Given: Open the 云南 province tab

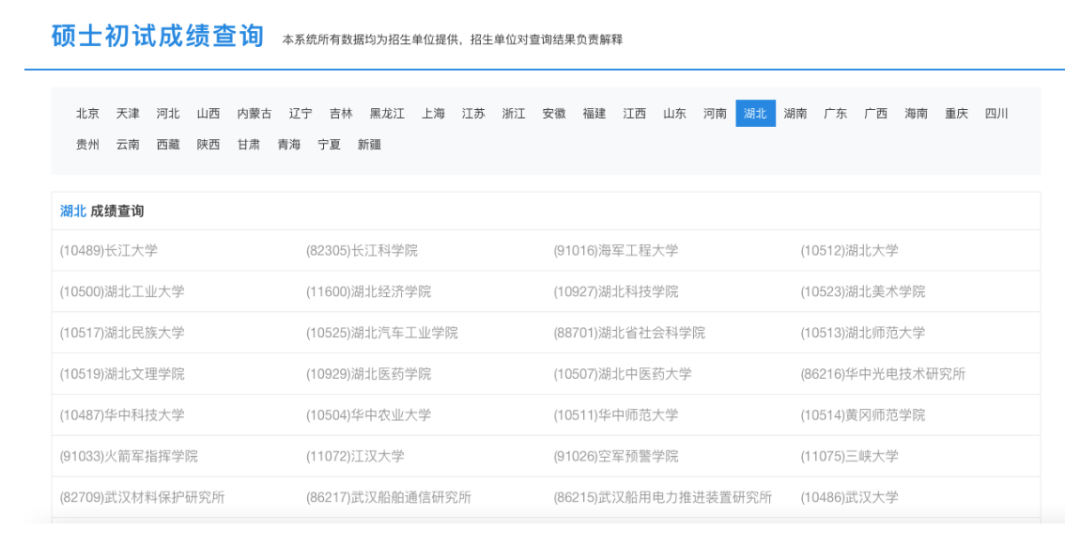Looking at the screenshot, I should pyautogui.click(x=127, y=145).
